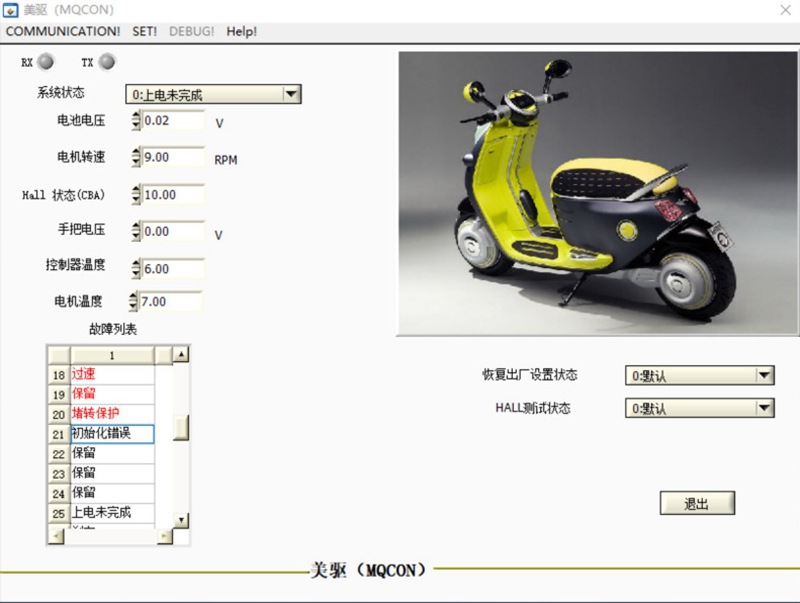The image size is (800, 603).
Task: Click the 电池电压 field showing 0.02
Action: [x=173, y=121]
